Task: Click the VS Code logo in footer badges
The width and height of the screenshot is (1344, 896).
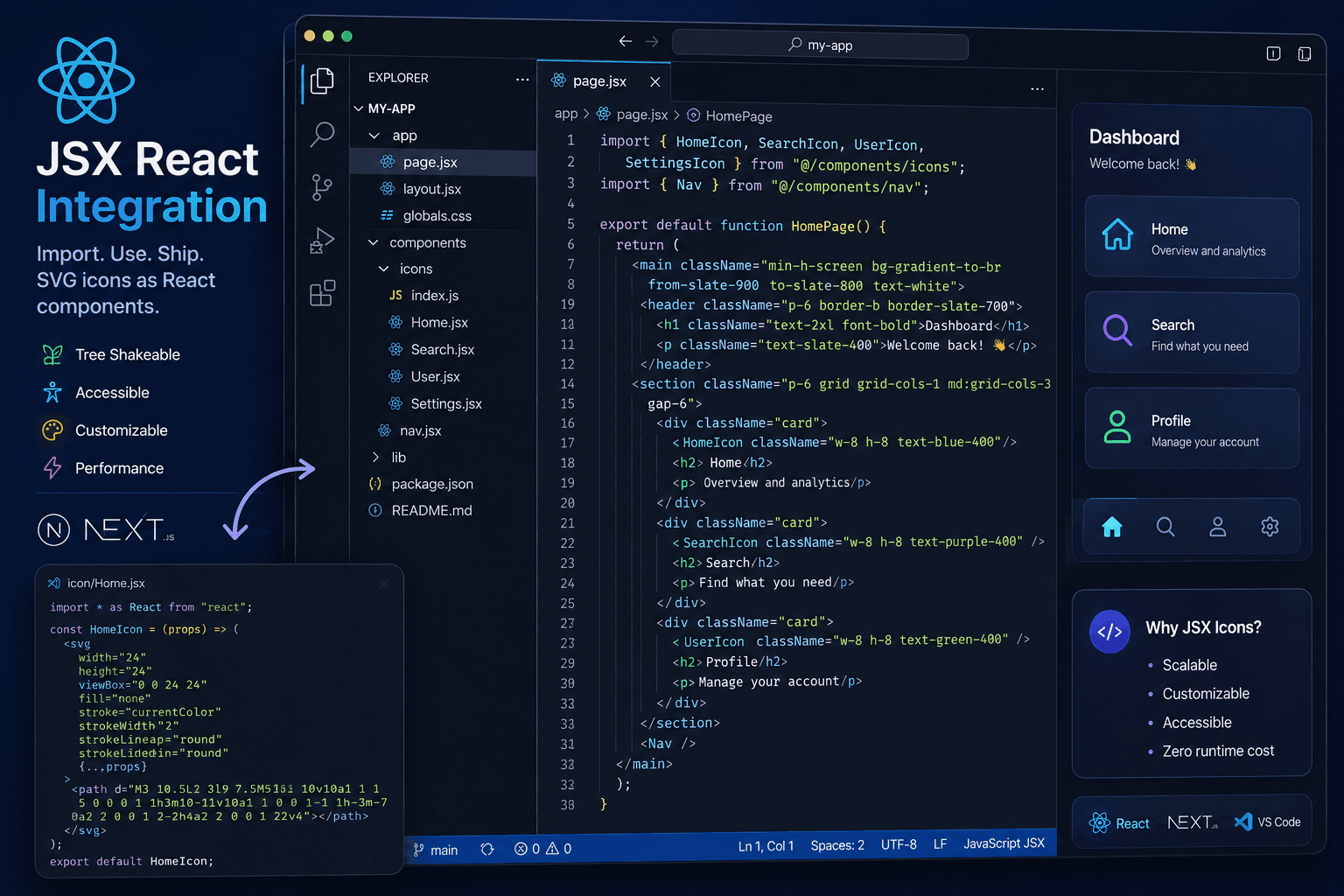Action: (1243, 822)
